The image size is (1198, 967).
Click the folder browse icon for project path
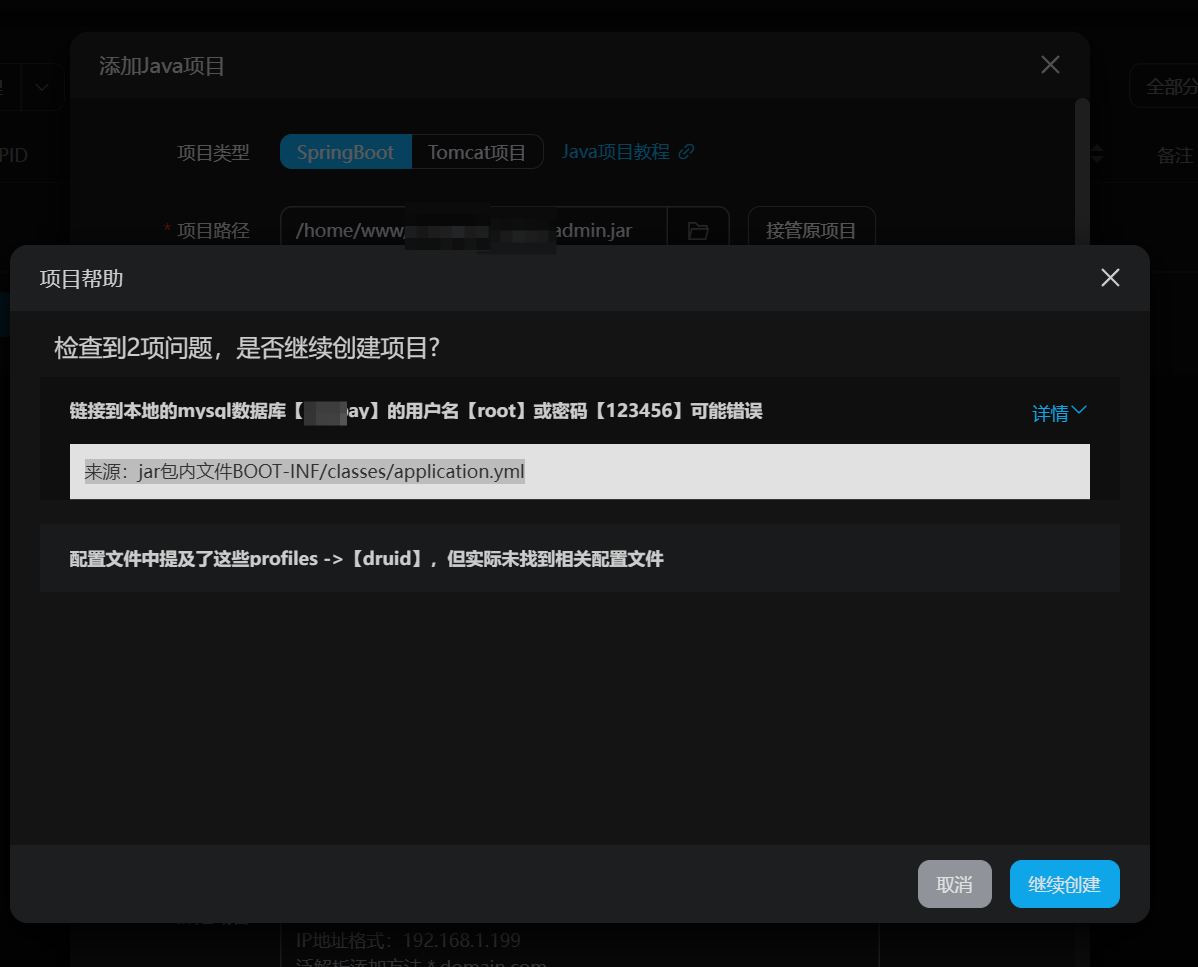[x=698, y=231]
